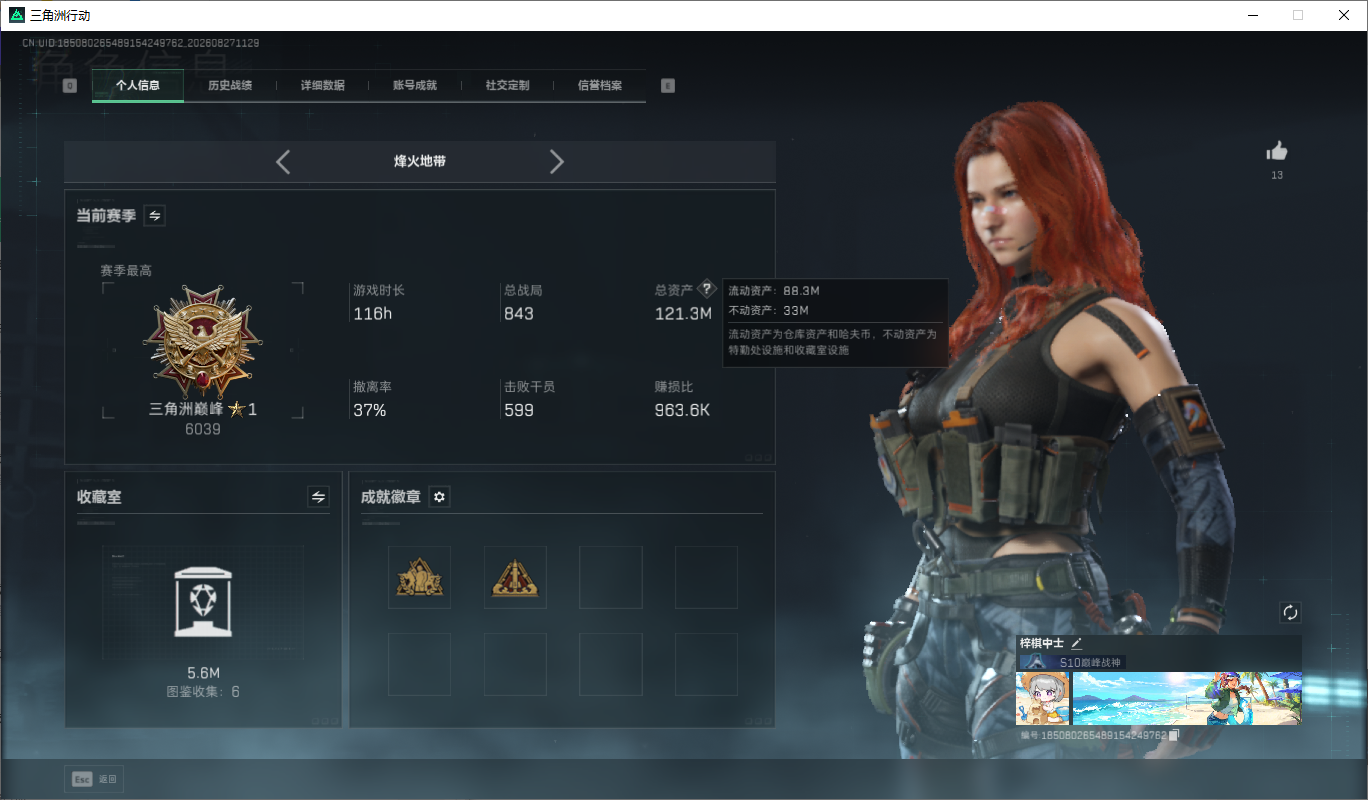The image size is (1368, 800).
Task: Click the 赚损比 value 963.6K
Action: [x=682, y=410]
